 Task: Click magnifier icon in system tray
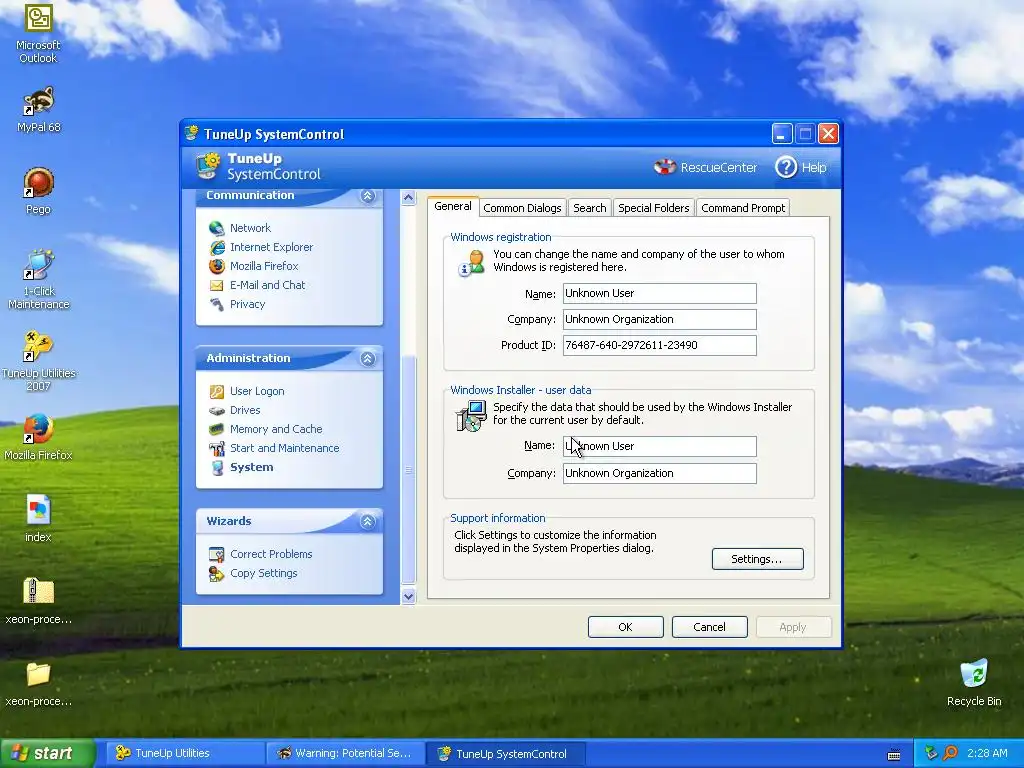[951, 754]
